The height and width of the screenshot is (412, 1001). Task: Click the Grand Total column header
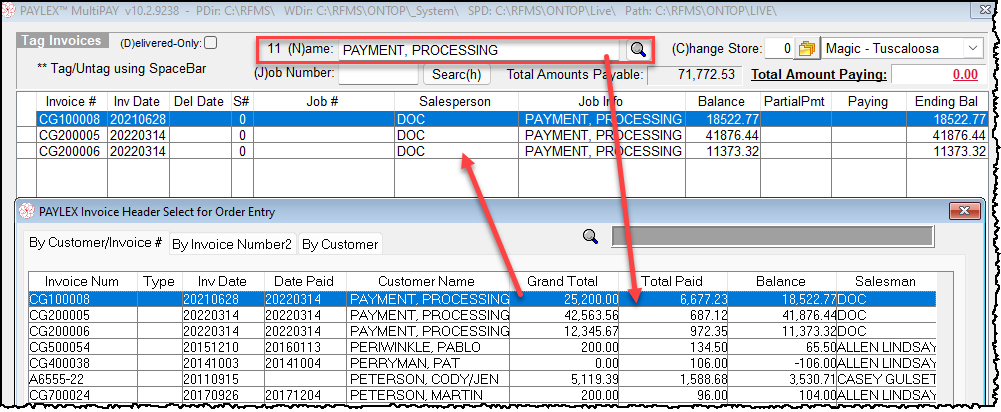tap(563, 283)
